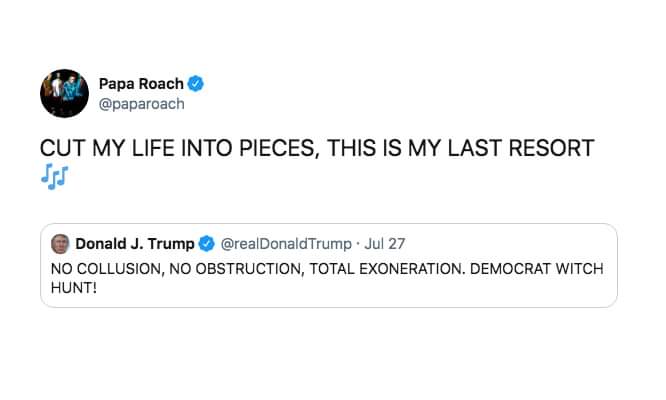Open the @realDonaldTrump handle
The image size is (666, 400).
pos(285,244)
